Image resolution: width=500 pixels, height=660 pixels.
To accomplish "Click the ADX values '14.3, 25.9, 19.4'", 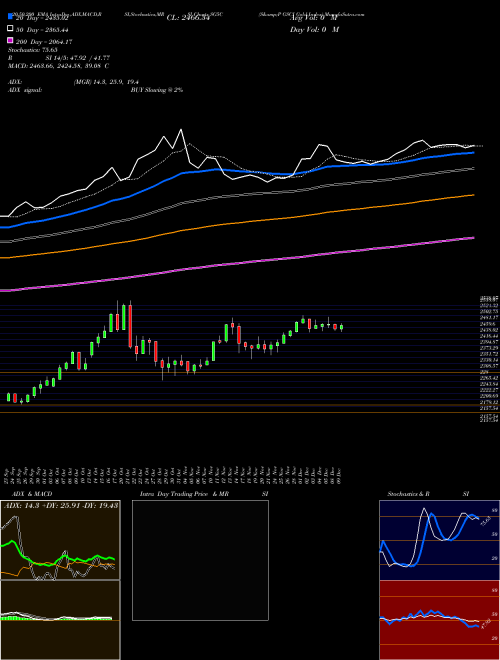I will (117, 82).
